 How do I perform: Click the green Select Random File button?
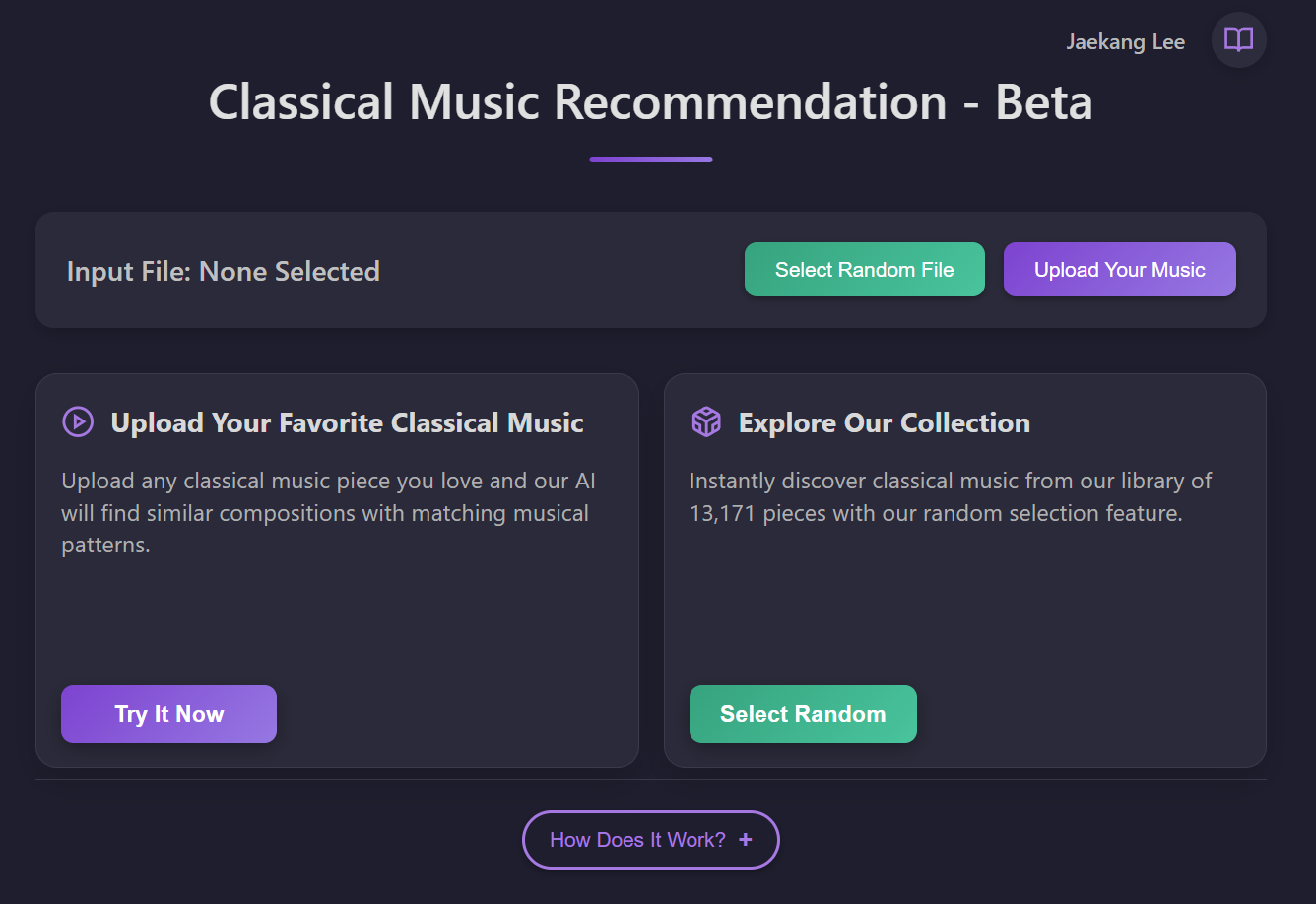click(x=865, y=269)
